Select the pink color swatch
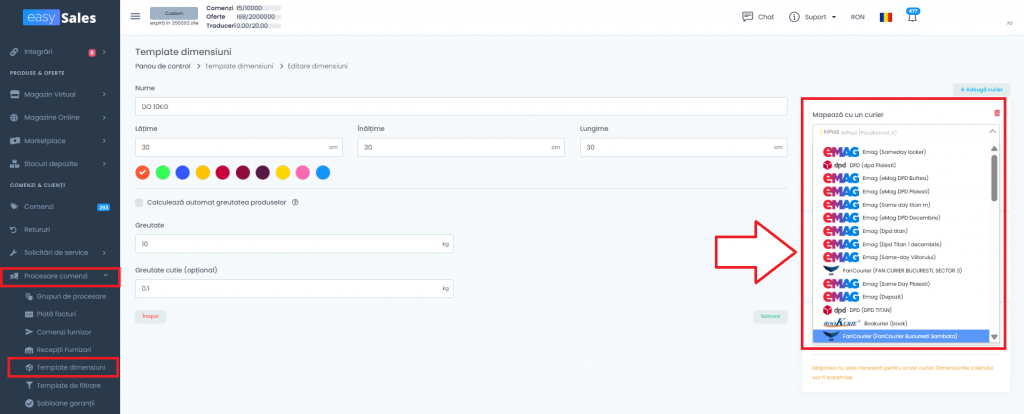This screenshot has width=1024, height=414. click(x=302, y=172)
